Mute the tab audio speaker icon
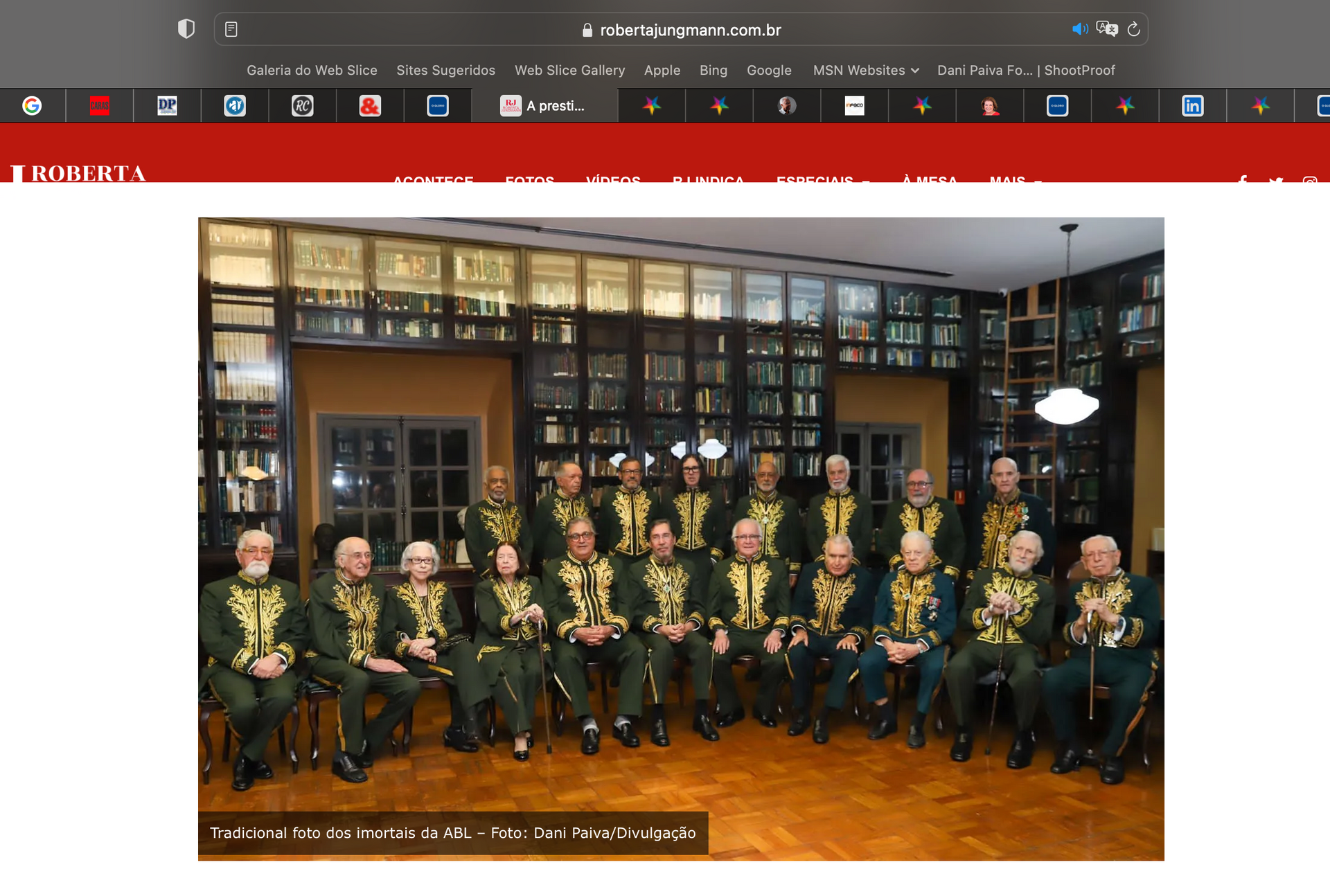 (1079, 29)
